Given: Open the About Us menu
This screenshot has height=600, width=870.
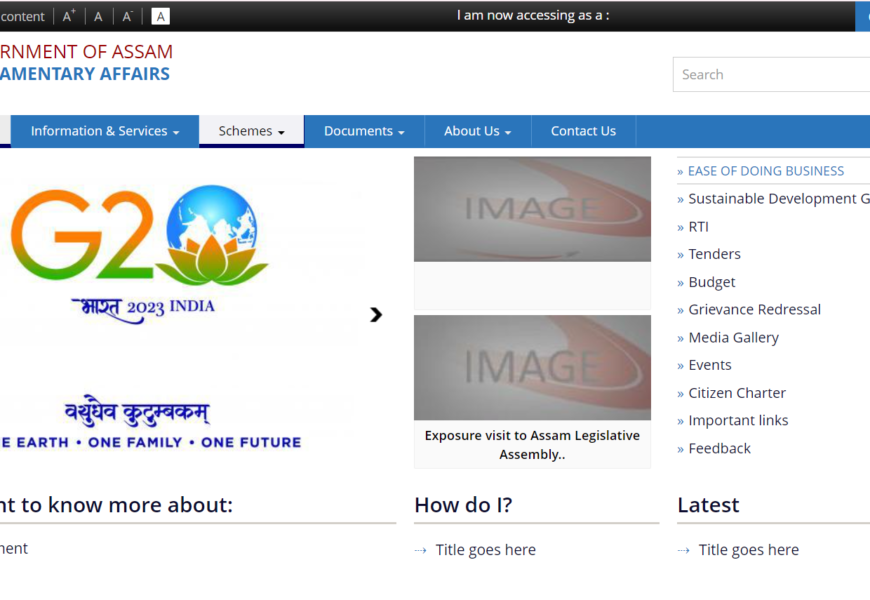Looking at the screenshot, I should 477,131.
